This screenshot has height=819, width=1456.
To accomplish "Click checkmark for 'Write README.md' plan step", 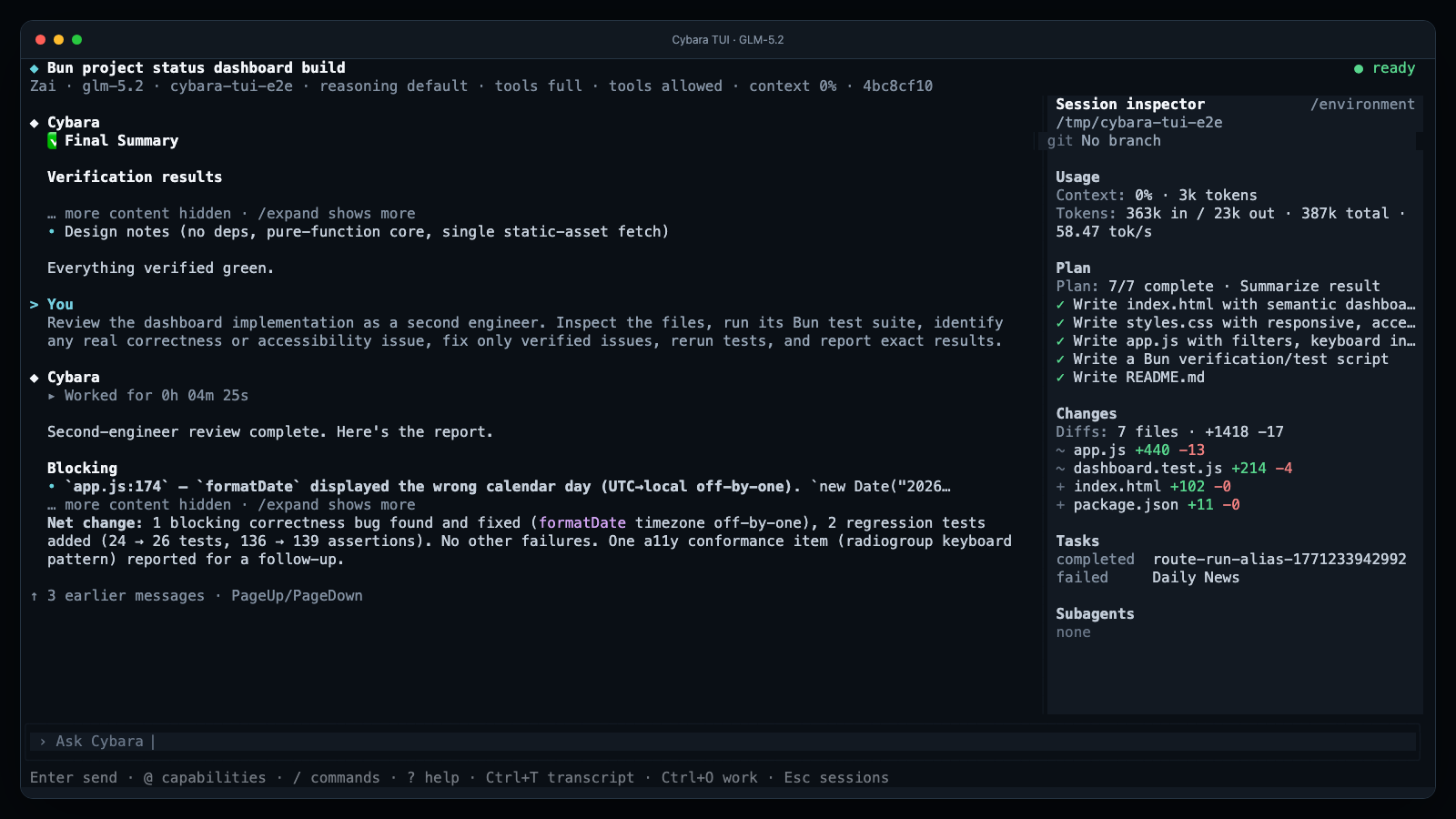I will (x=1060, y=378).
